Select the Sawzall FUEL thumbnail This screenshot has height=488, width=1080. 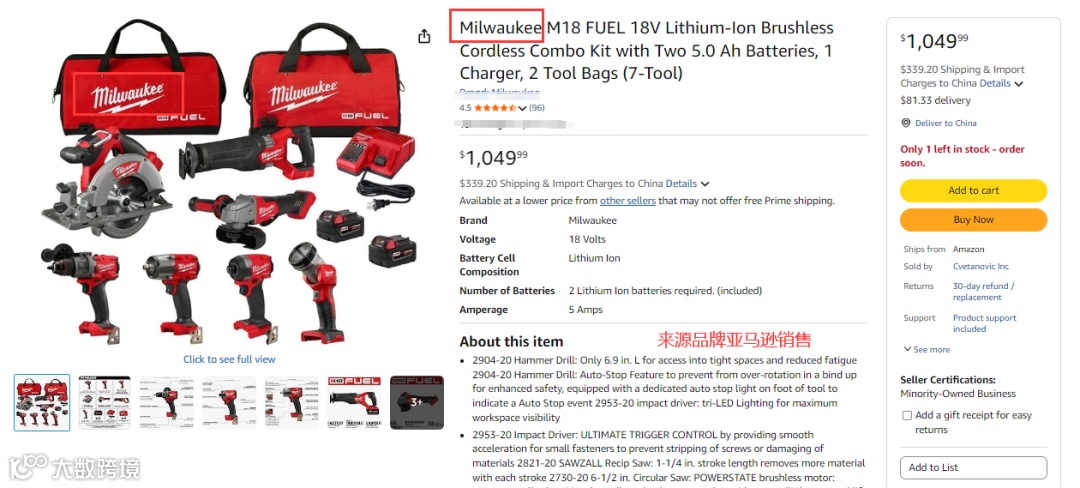pyautogui.click(x=354, y=403)
